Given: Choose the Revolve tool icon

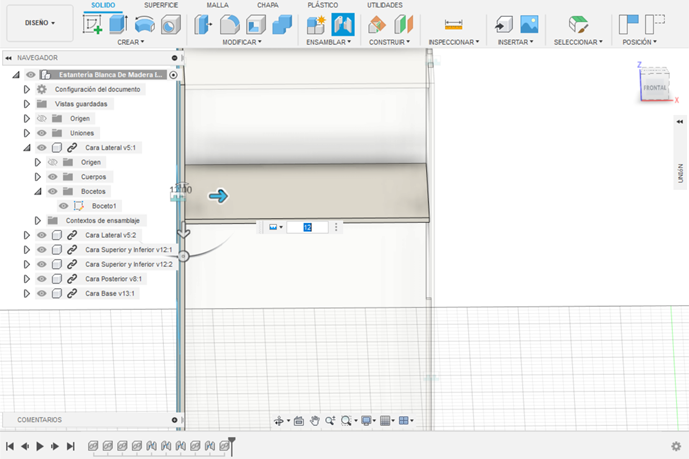Looking at the screenshot, I should click(x=145, y=25).
